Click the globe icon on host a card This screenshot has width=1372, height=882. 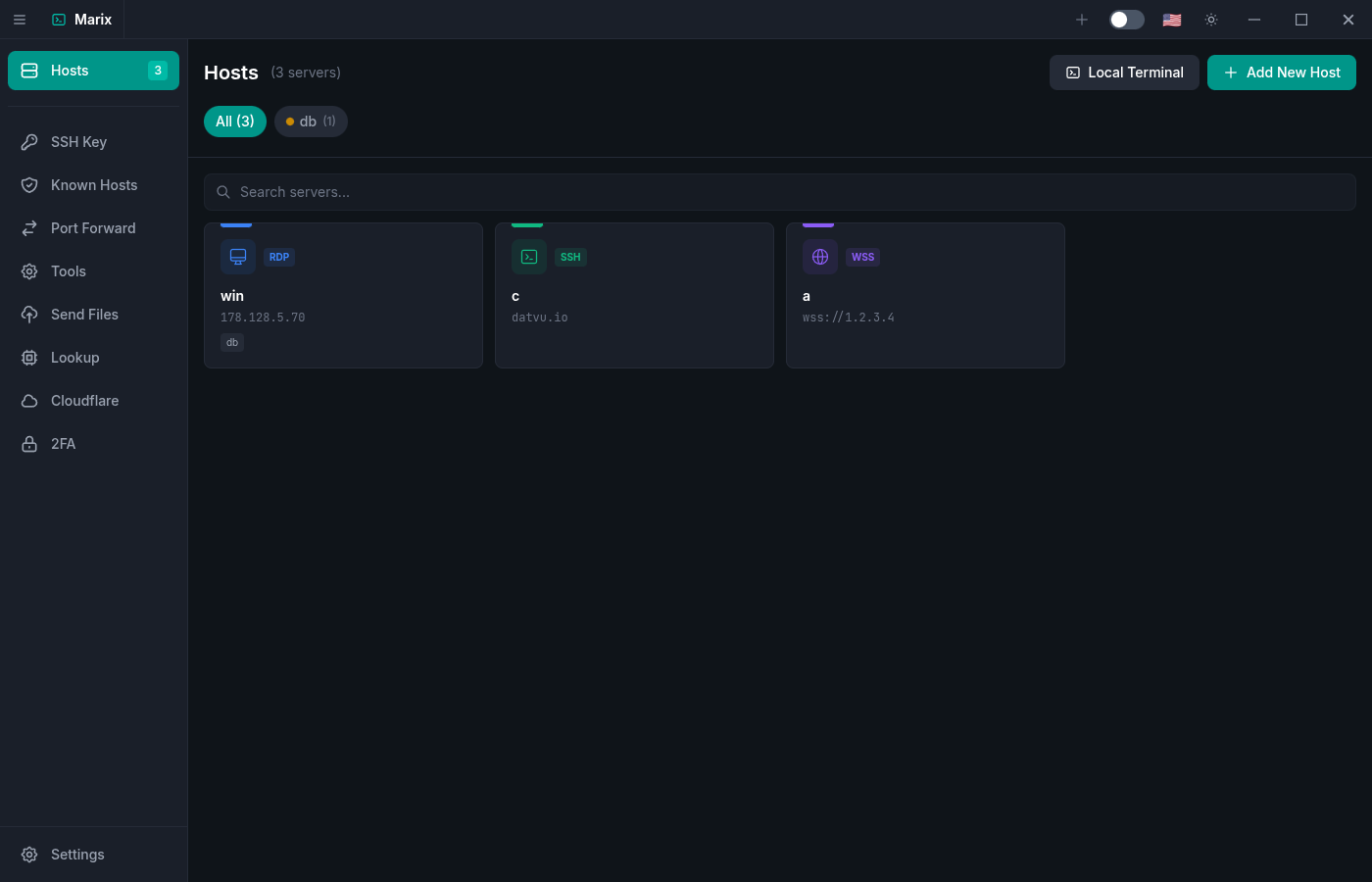point(819,256)
